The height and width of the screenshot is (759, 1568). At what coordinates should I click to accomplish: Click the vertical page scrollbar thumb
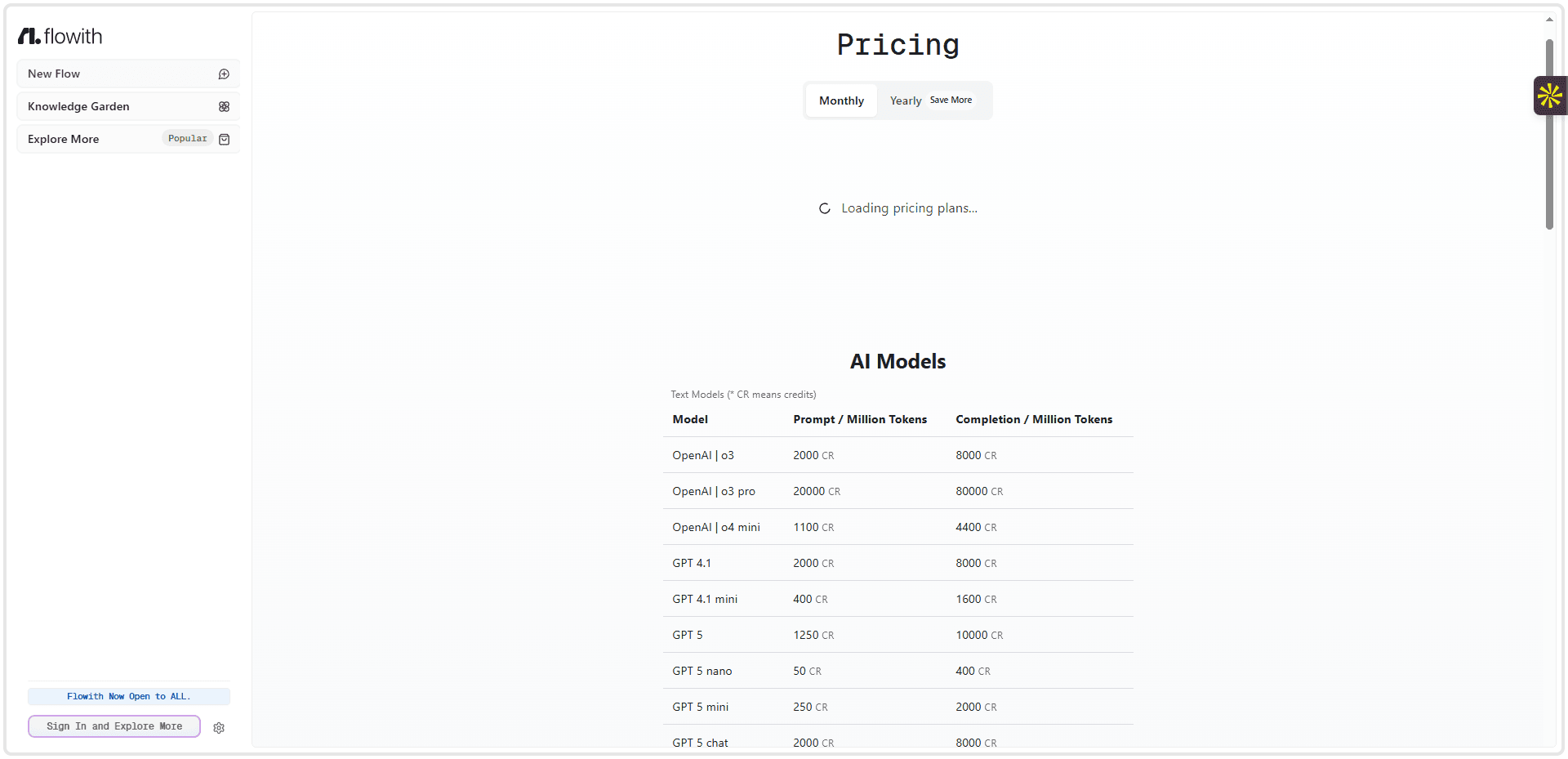[x=1549, y=135]
